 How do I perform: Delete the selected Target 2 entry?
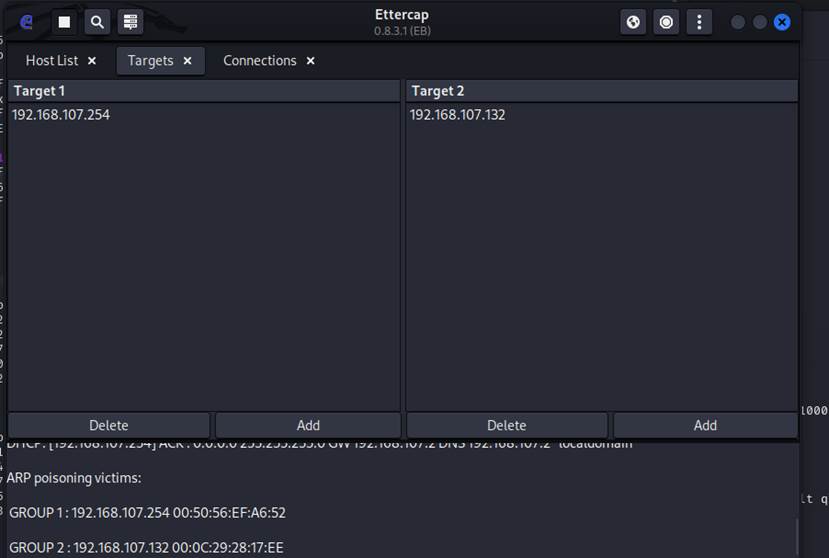[506, 425]
